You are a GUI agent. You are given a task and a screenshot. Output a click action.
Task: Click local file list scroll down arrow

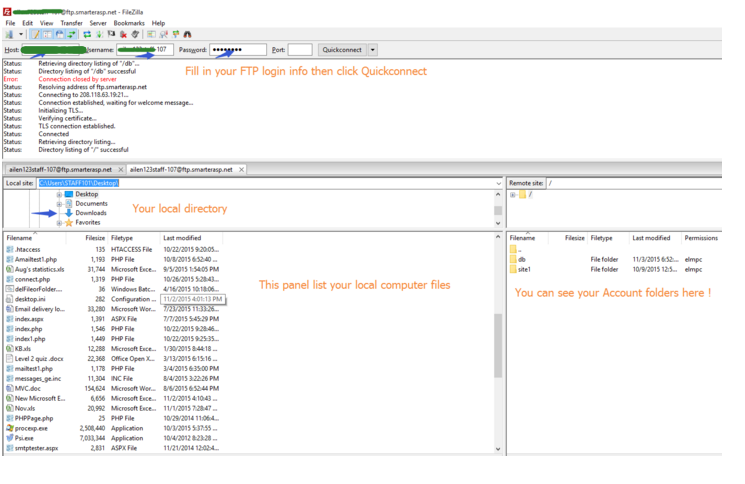point(498,449)
